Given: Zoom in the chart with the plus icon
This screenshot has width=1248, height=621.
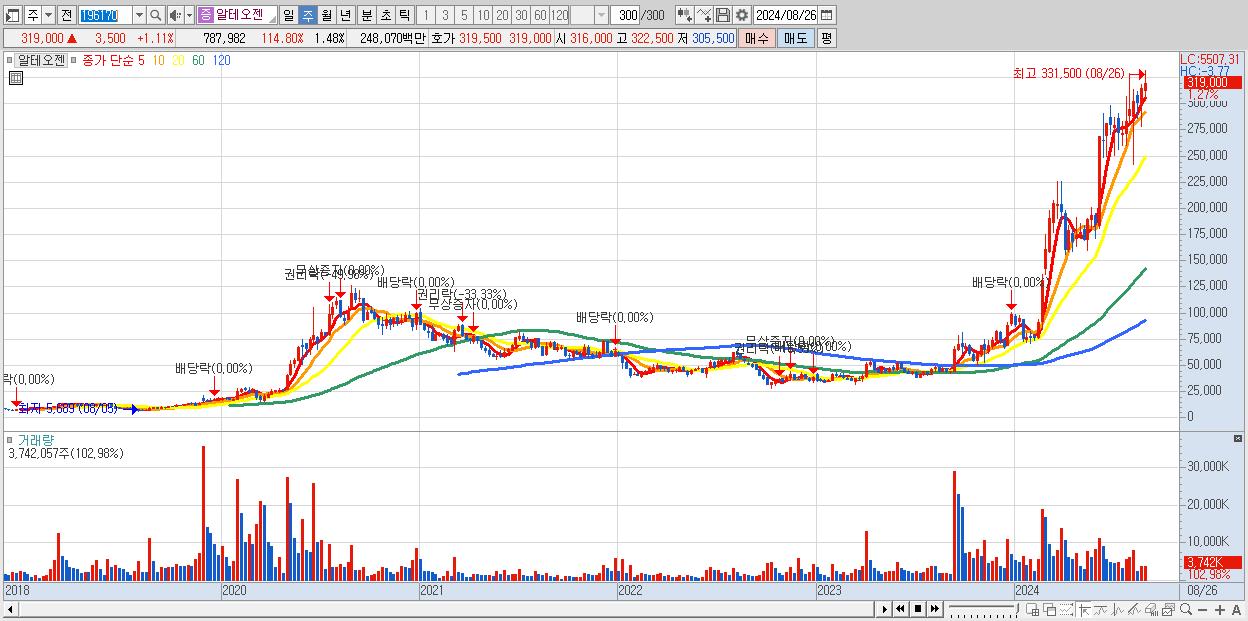Looking at the screenshot, I should [1219, 610].
